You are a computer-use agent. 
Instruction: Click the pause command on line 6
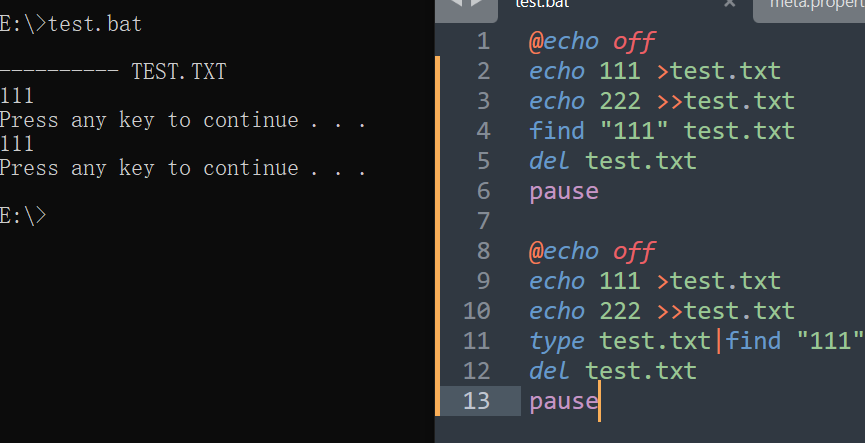tap(563, 191)
